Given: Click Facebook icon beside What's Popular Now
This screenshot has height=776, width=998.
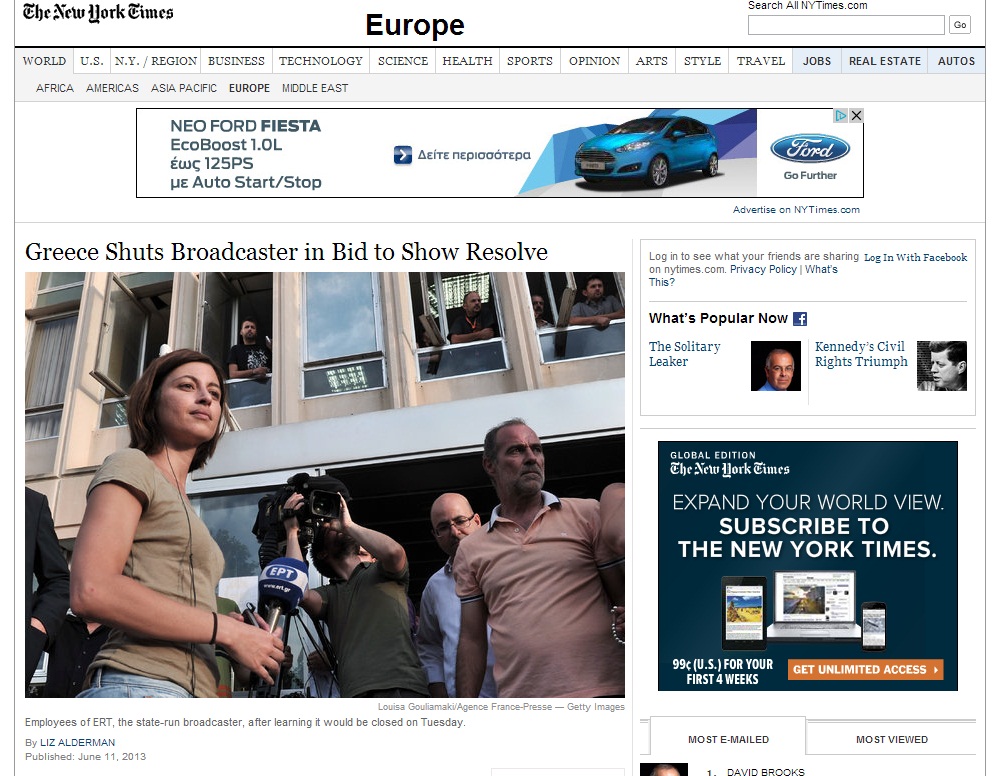Looking at the screenshot, I should pos(800,319).
